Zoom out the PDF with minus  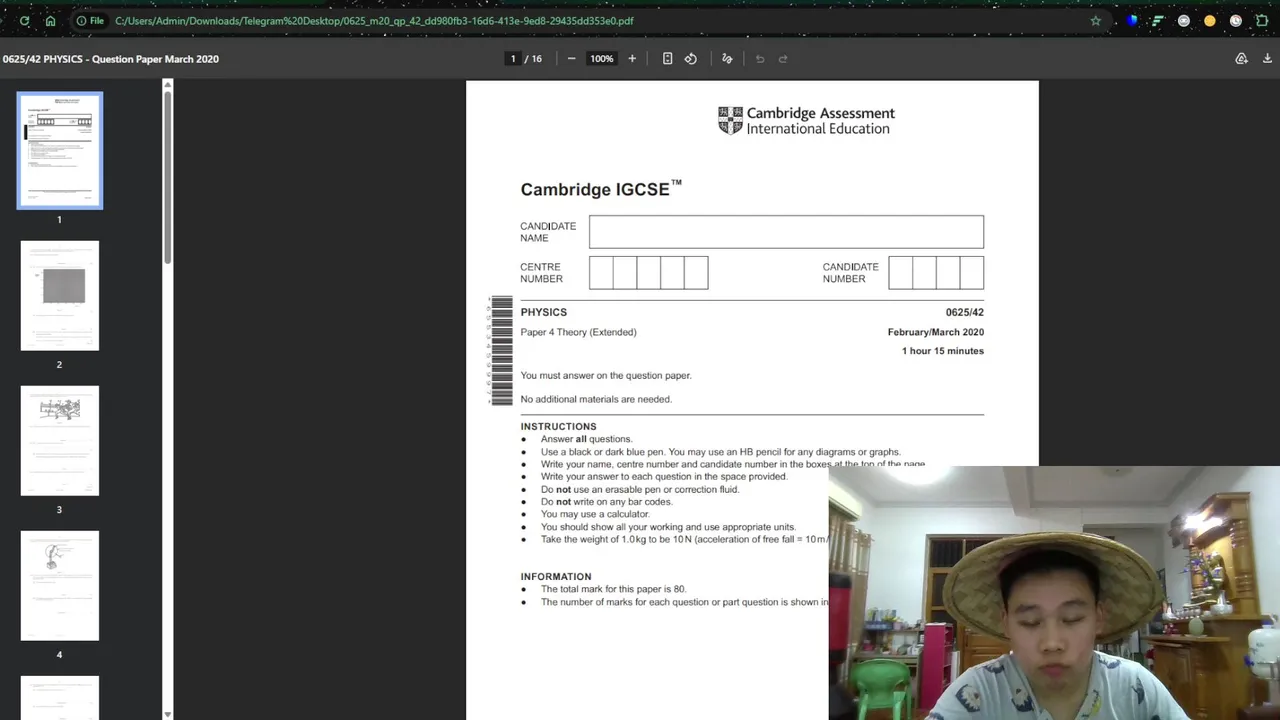571,59
